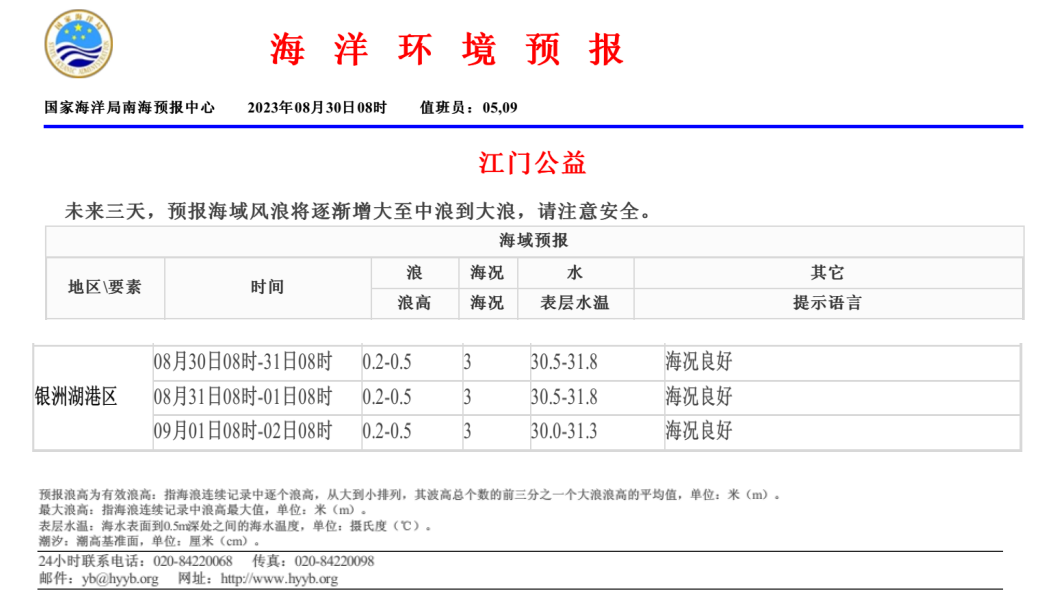Select the fax number 020-84220098
Viewport: 1062px width, 611px height.
(x=334, y=562)
